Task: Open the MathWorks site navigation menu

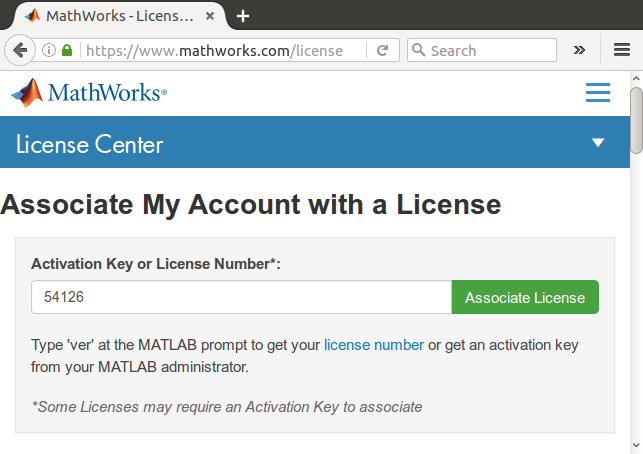Action: click(598, 92)
